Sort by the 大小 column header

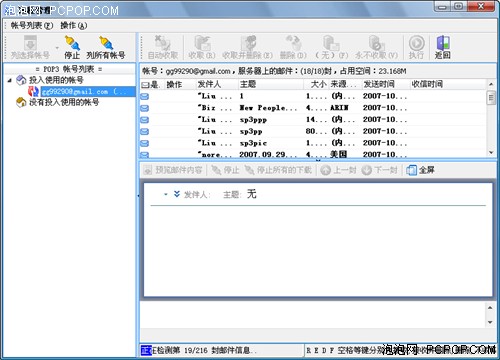[317, 84]
